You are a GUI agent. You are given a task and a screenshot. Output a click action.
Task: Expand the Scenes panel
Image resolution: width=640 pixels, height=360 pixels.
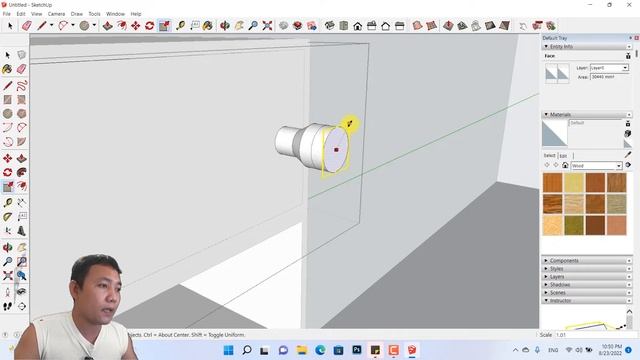[546, 293]
